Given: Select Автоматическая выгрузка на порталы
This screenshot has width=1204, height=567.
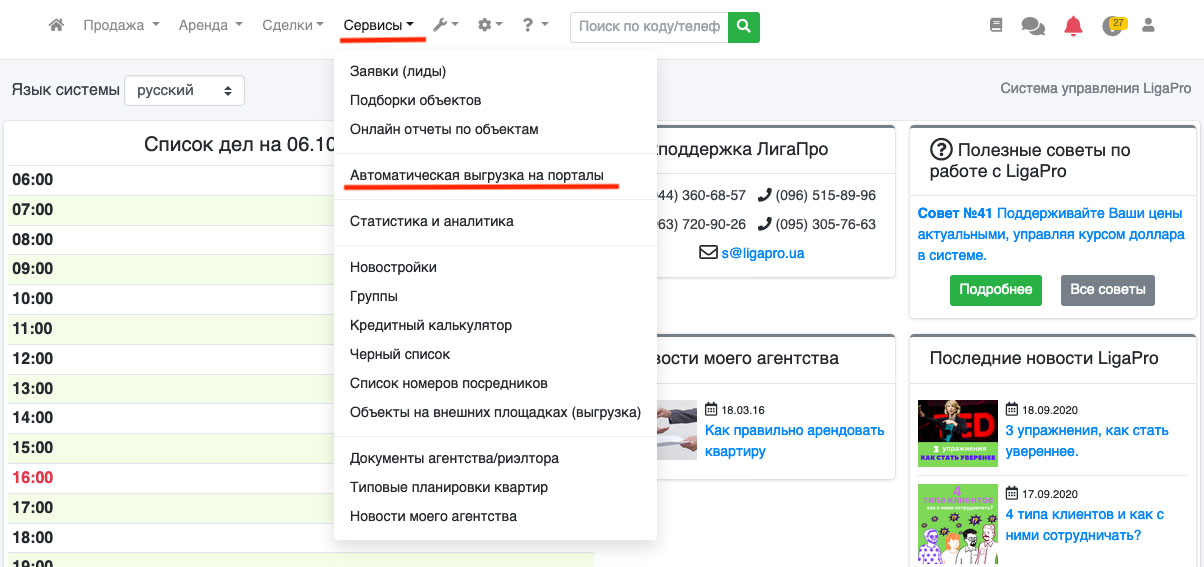Looking at the screenshot, I should coord(477,176).
